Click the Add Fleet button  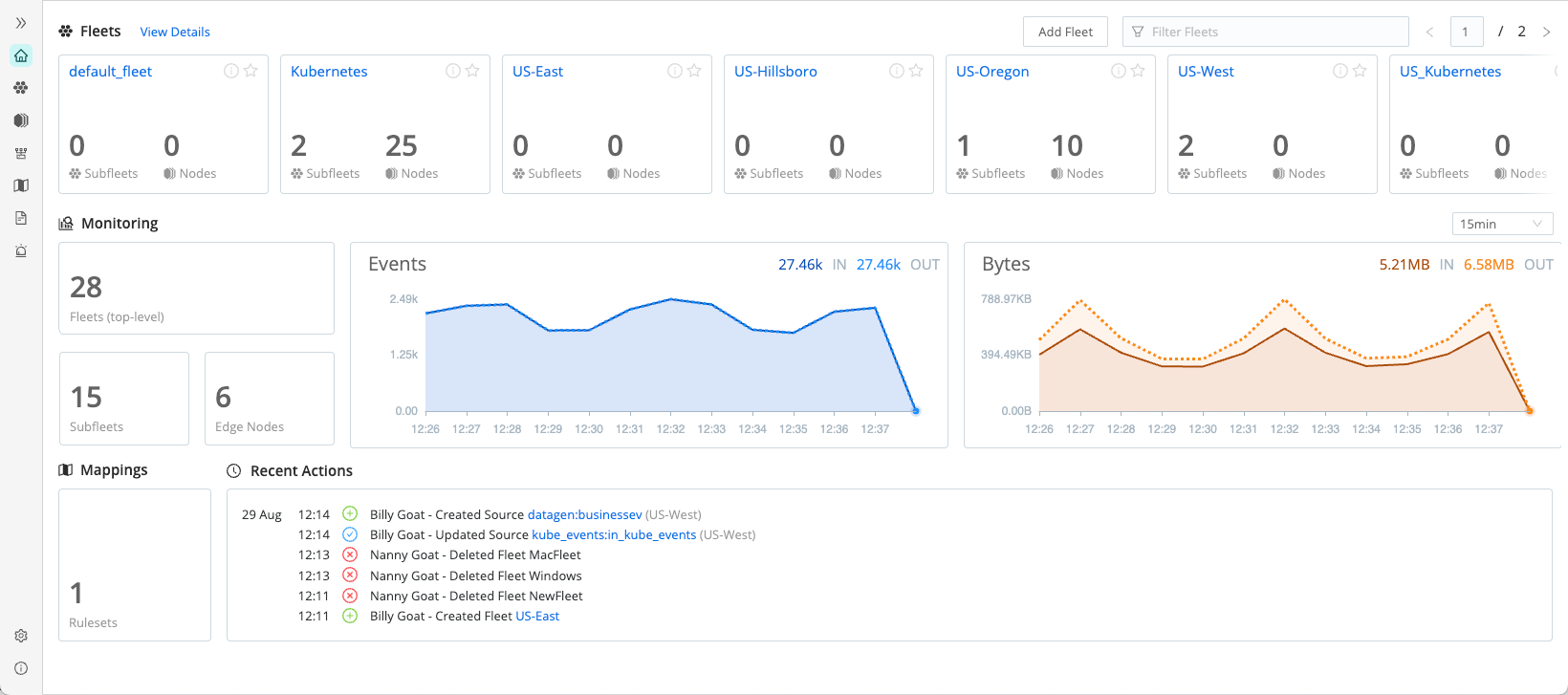coord(1065,32)
